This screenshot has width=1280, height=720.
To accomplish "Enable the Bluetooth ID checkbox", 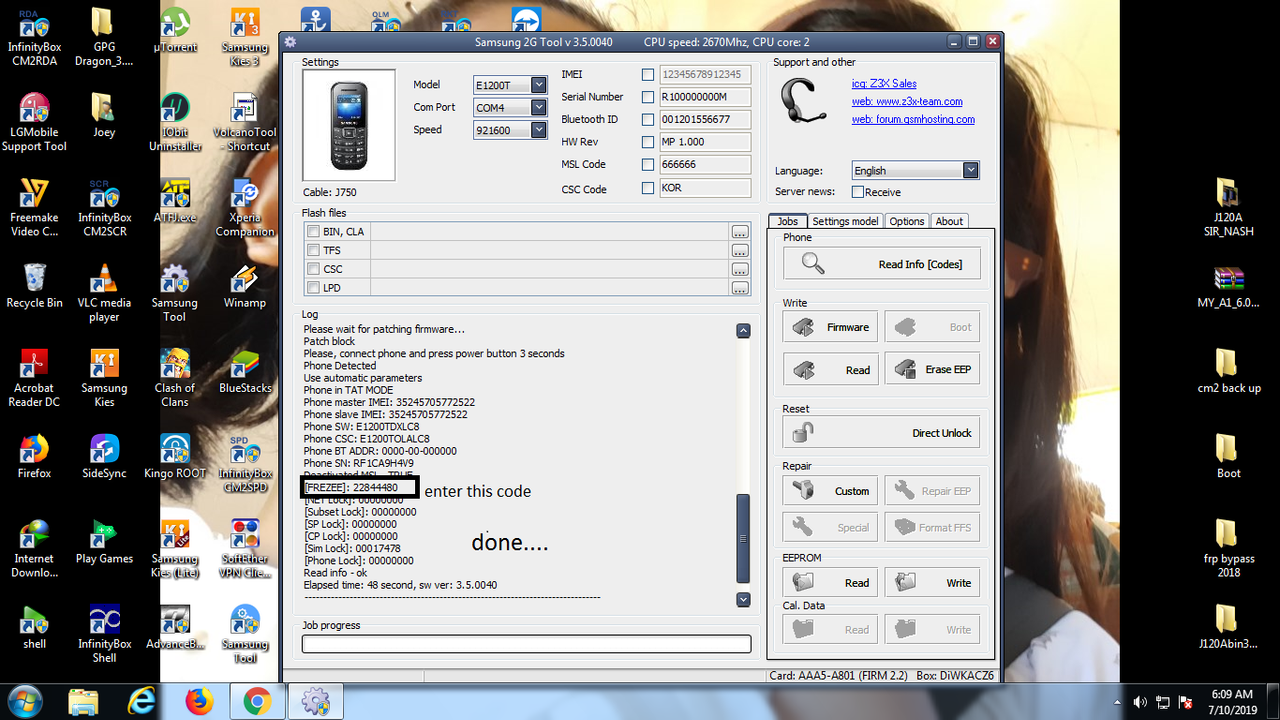I will pyautogui.click(x=648, y=120).
